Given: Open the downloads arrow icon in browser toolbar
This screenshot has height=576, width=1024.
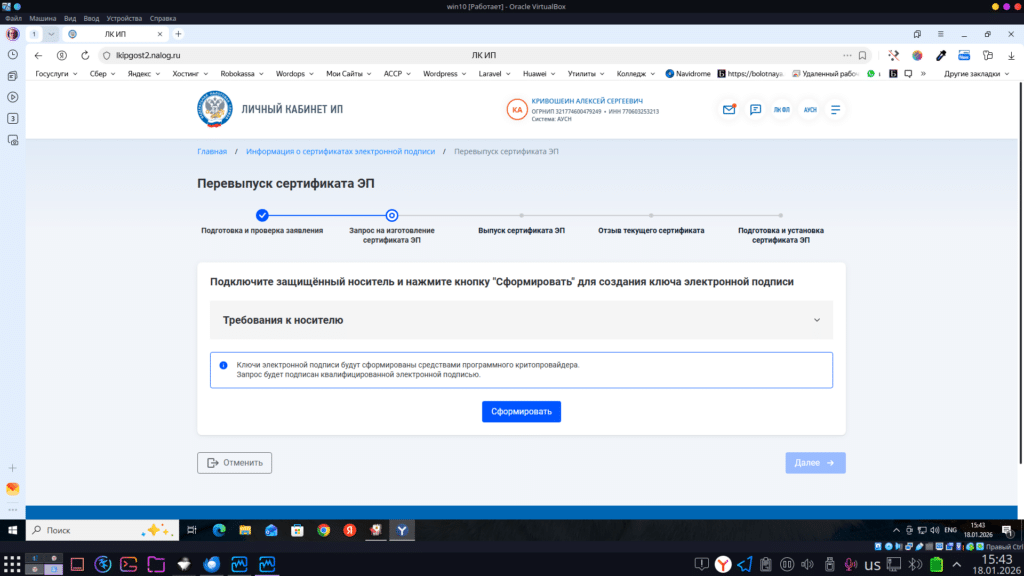Looking at the screenshot, I should pyautogui.click(x=1011, y=55).
